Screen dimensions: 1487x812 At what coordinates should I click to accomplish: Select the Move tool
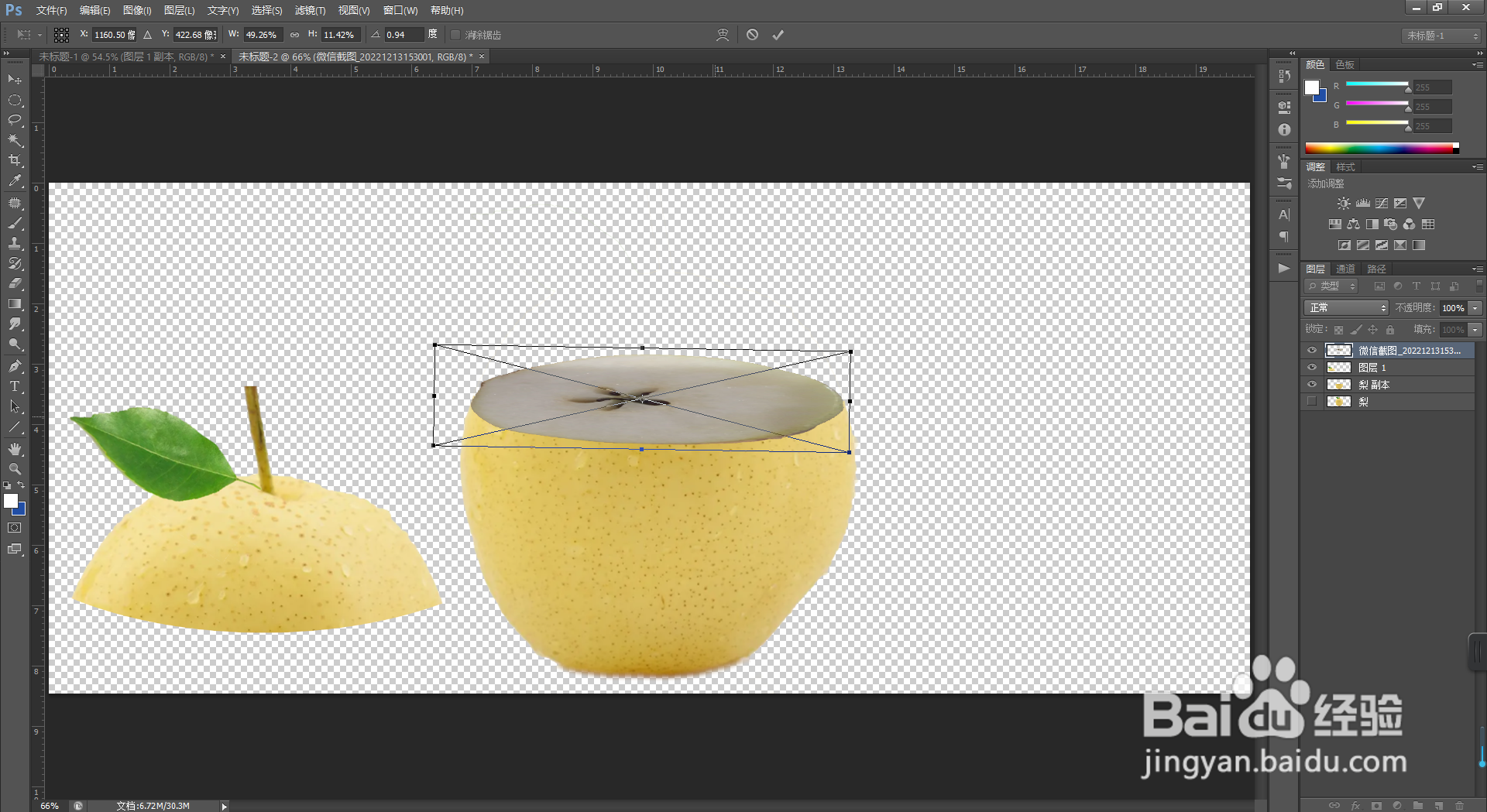(15, 80)
